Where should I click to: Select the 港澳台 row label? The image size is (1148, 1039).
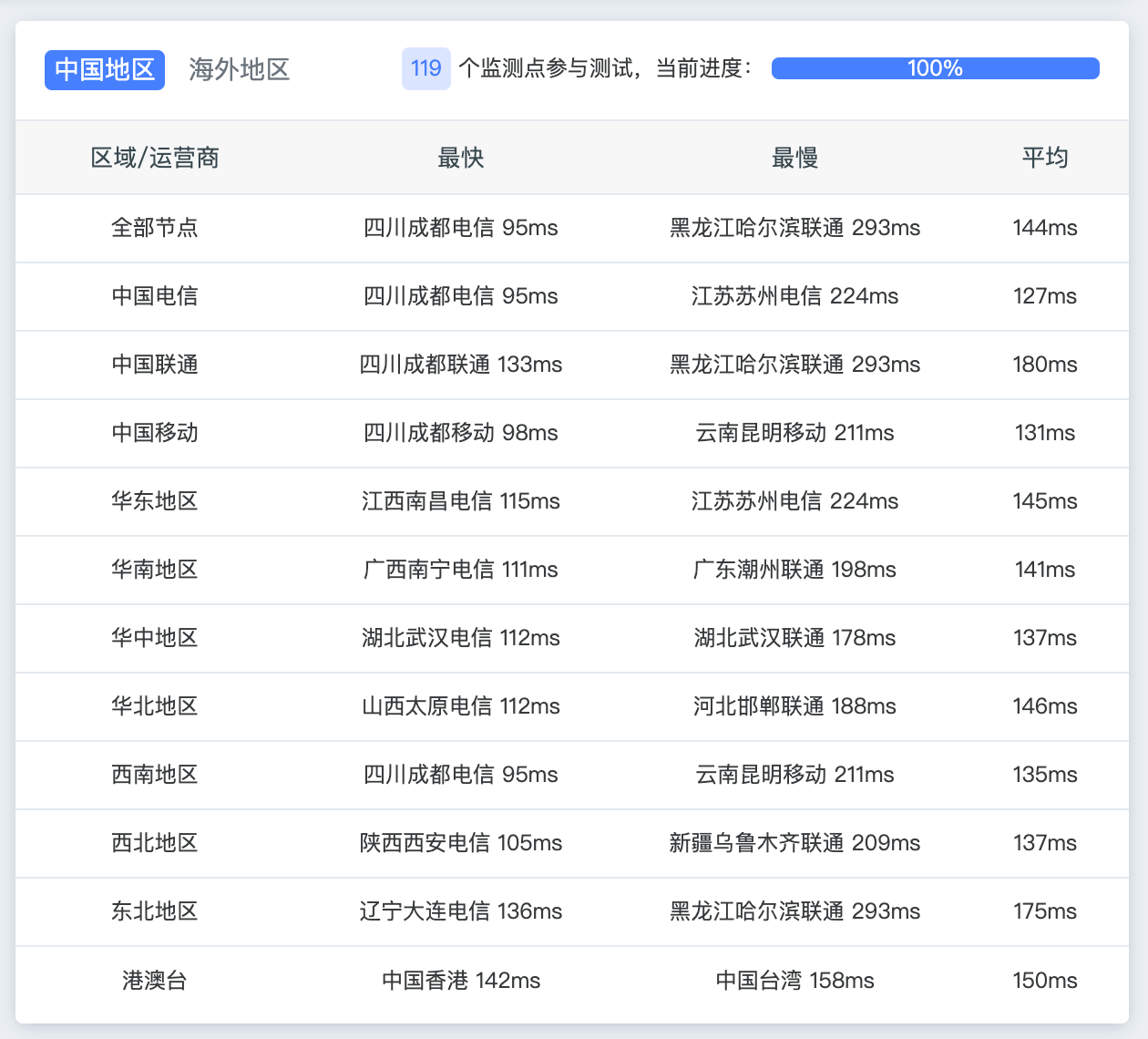155,980
